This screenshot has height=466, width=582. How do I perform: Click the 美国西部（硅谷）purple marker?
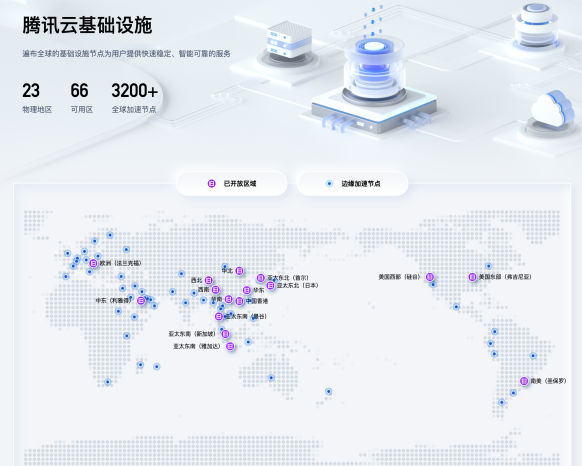430,277
